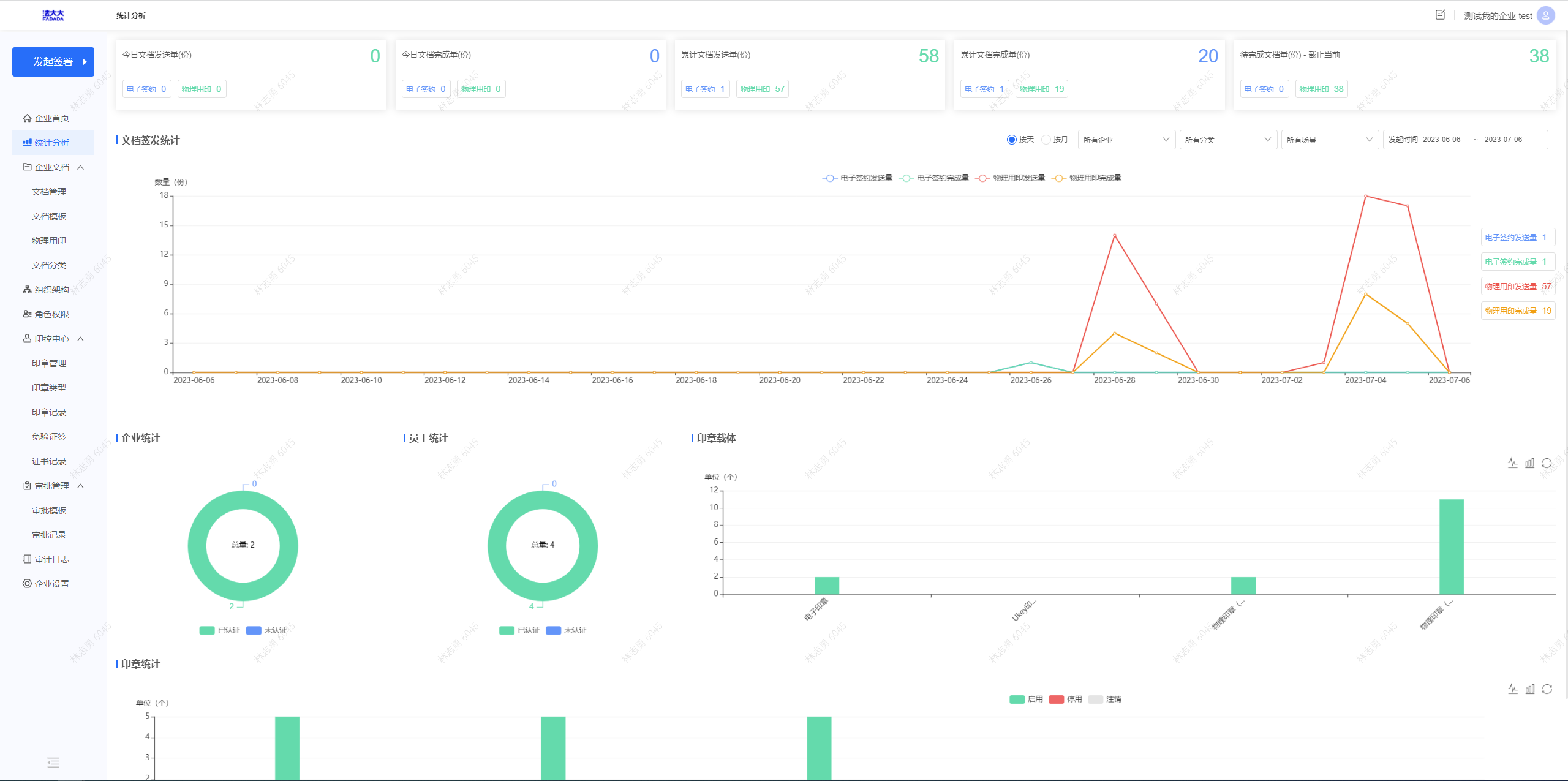Collapse the 审批管理 section arrow
Screen dimensions: 1568x781
[x=80, y=486]
